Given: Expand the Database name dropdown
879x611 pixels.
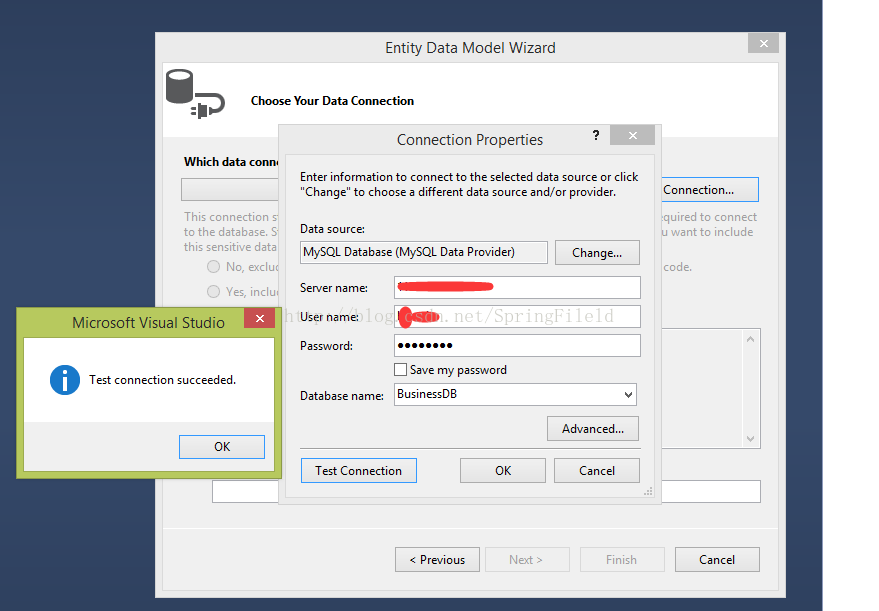Looking at the screenshot, I should [628, 395].
